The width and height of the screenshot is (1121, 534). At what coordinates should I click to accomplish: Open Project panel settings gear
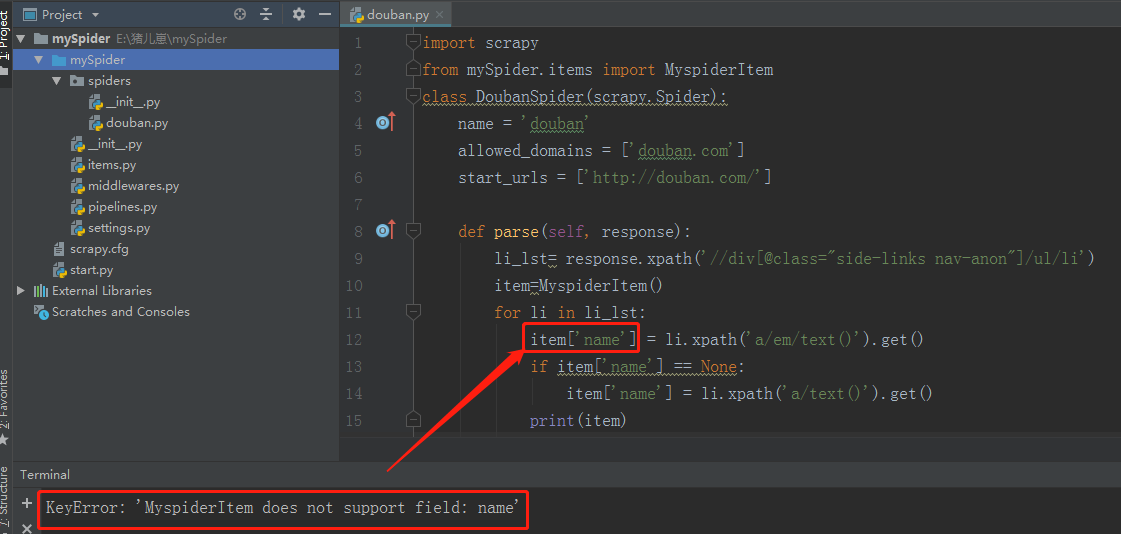(x=299, y=14)
